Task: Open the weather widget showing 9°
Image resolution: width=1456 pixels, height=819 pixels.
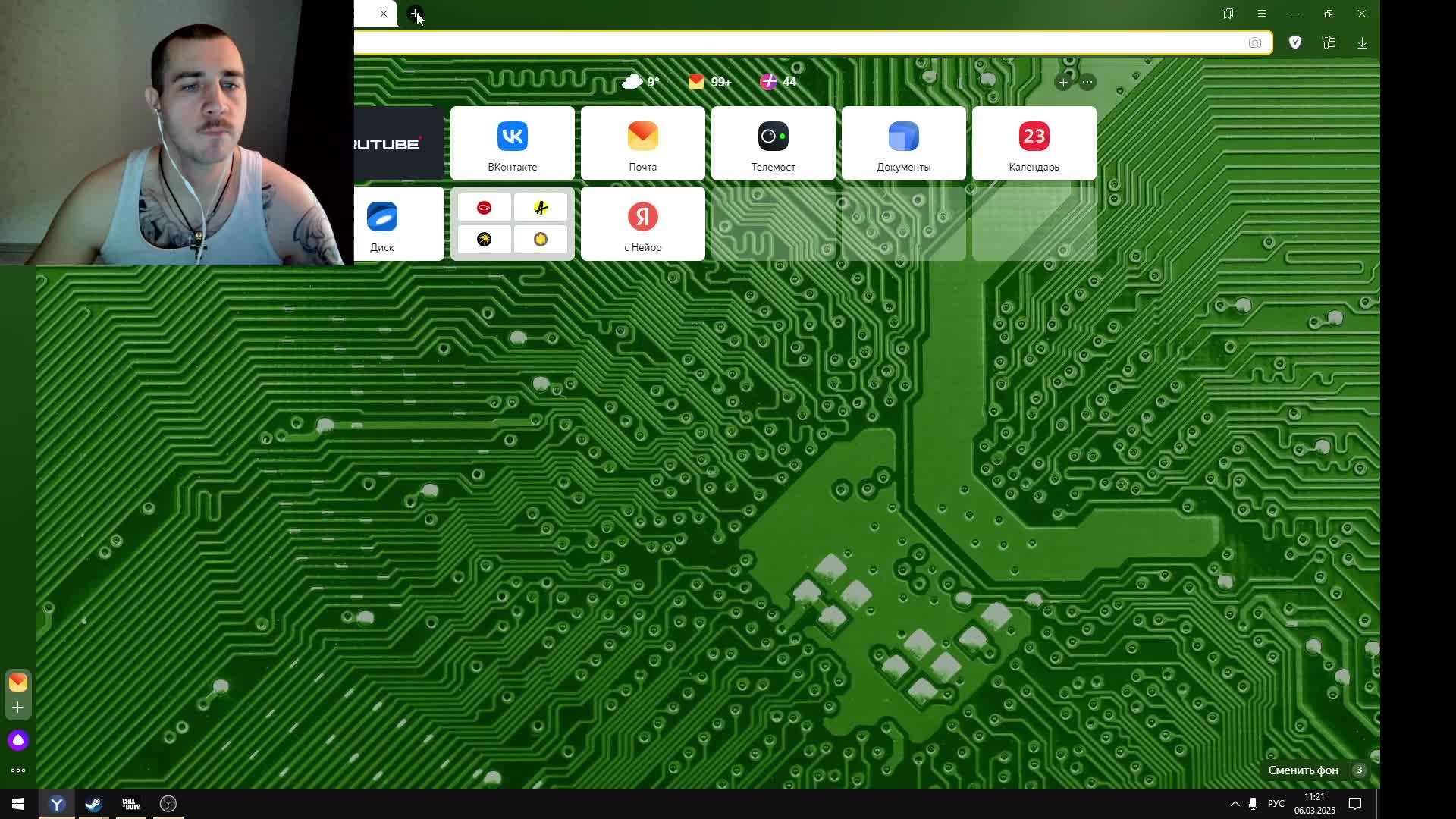Action: point(641,82)
